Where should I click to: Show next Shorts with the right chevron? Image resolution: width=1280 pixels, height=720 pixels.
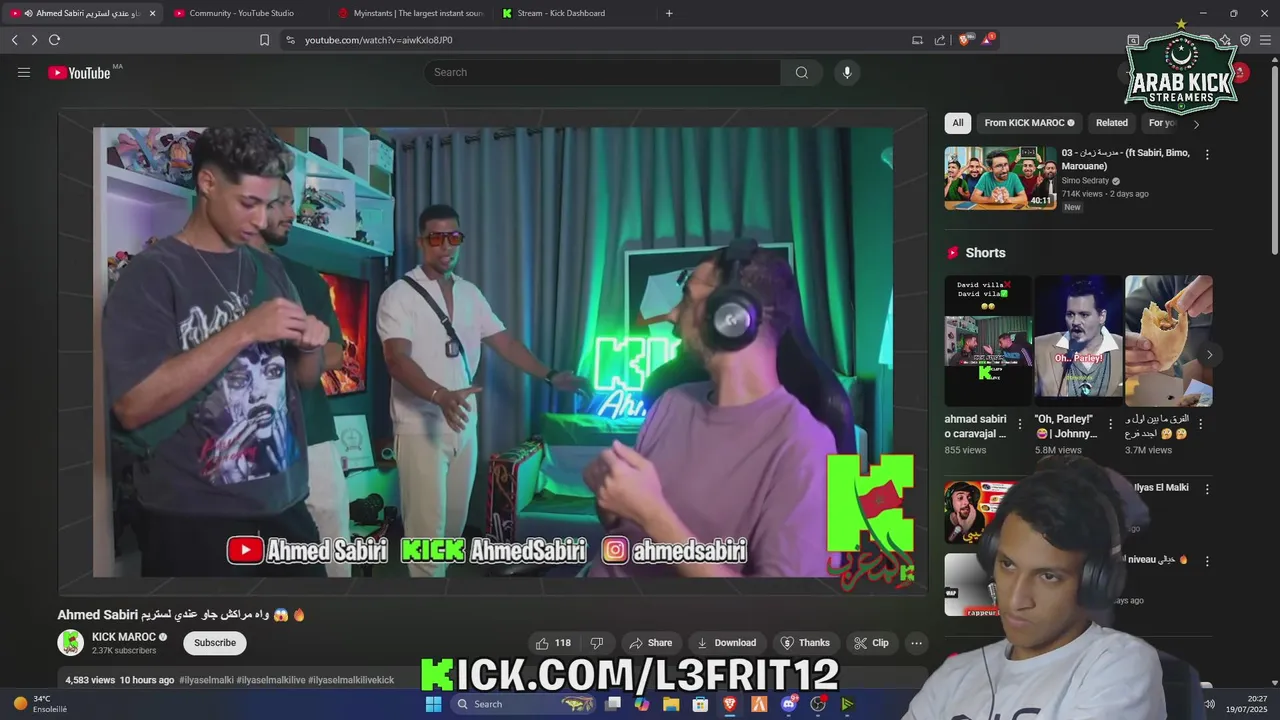pyautogui.click(x=1209, y=355)
